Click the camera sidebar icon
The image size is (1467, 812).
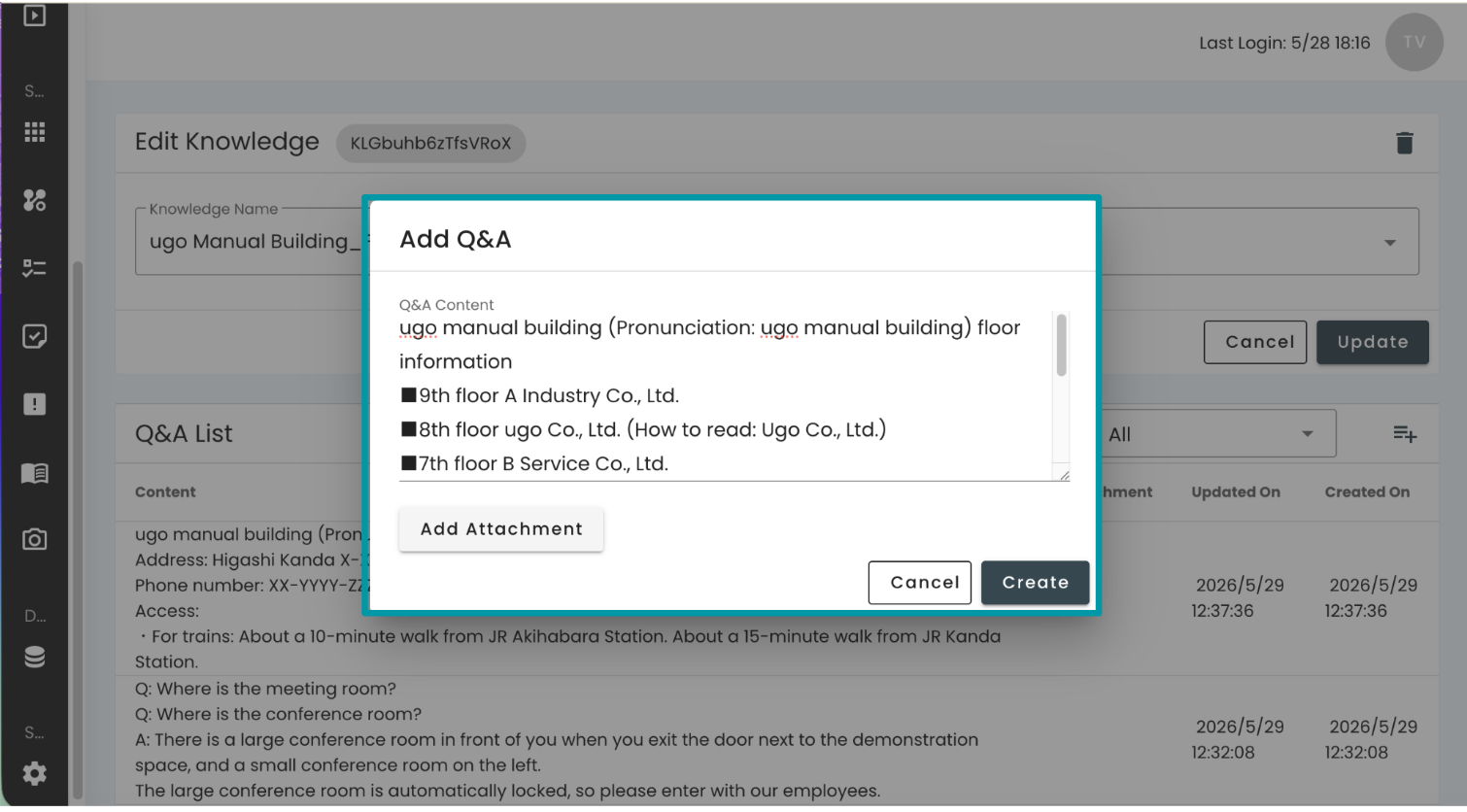click(35, 539)
